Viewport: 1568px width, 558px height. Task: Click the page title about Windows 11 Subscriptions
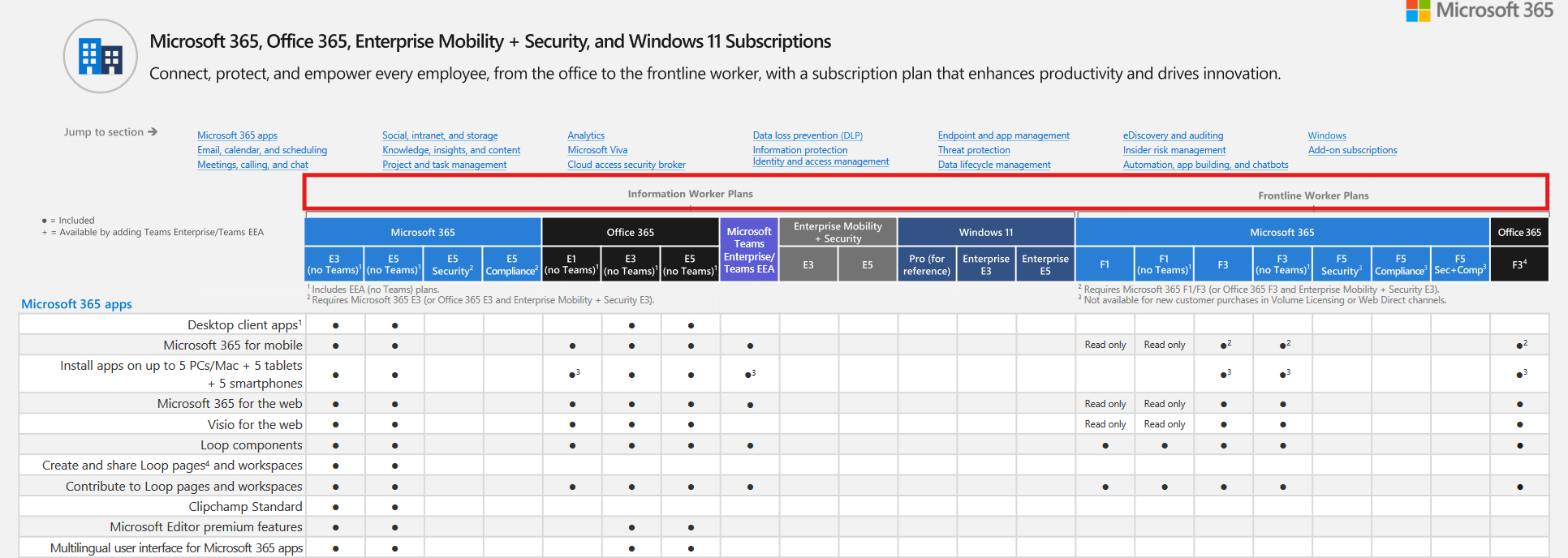tap(490, 41)
